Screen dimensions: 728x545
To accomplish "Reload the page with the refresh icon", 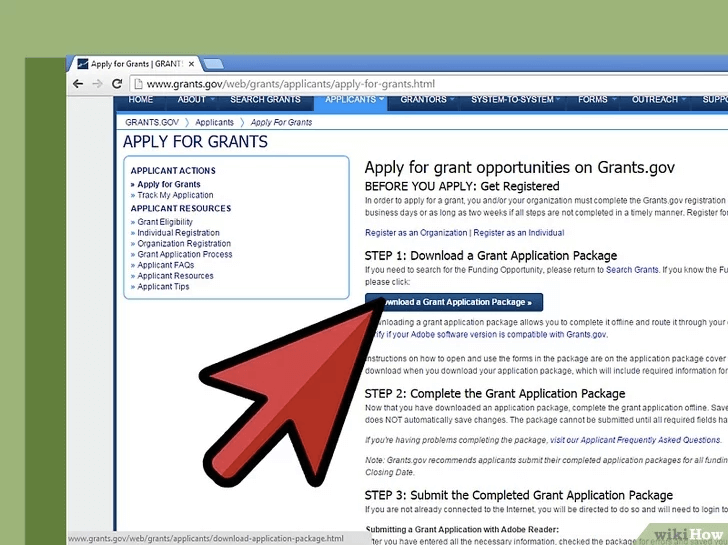I will (x=117, y=85).
